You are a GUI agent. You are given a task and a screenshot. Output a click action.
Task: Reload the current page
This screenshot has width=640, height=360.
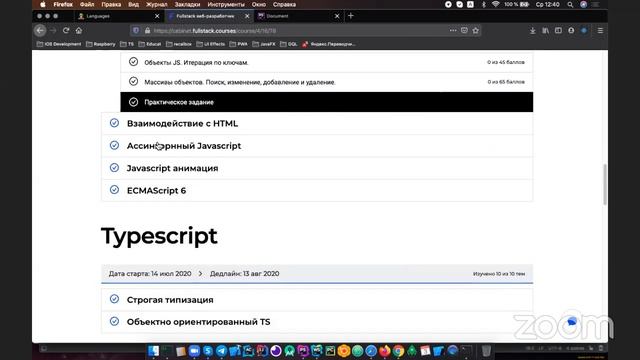pos(66,30)
